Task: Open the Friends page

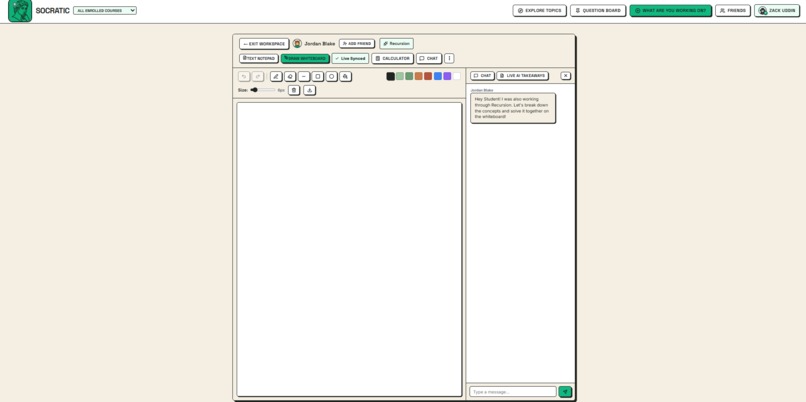Action: click(x=732, y=10)
